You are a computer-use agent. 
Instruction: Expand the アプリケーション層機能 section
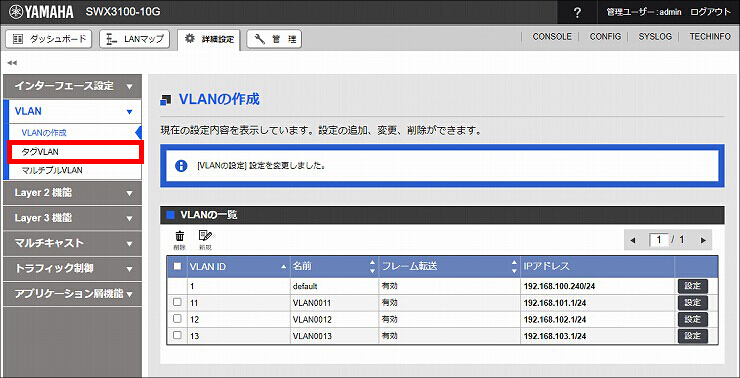[72, 294]
